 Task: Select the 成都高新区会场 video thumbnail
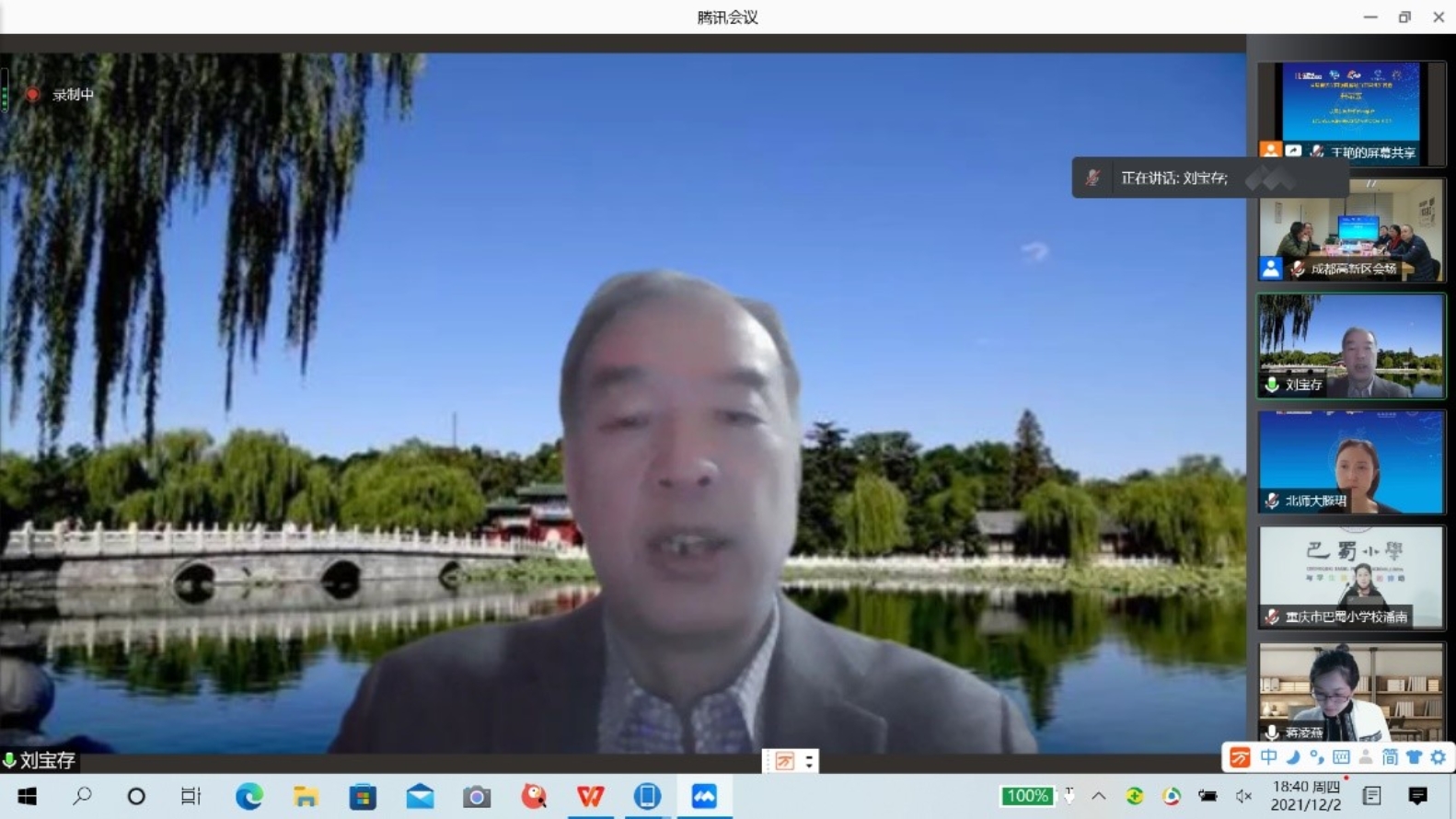click(x=1350, y=230)
